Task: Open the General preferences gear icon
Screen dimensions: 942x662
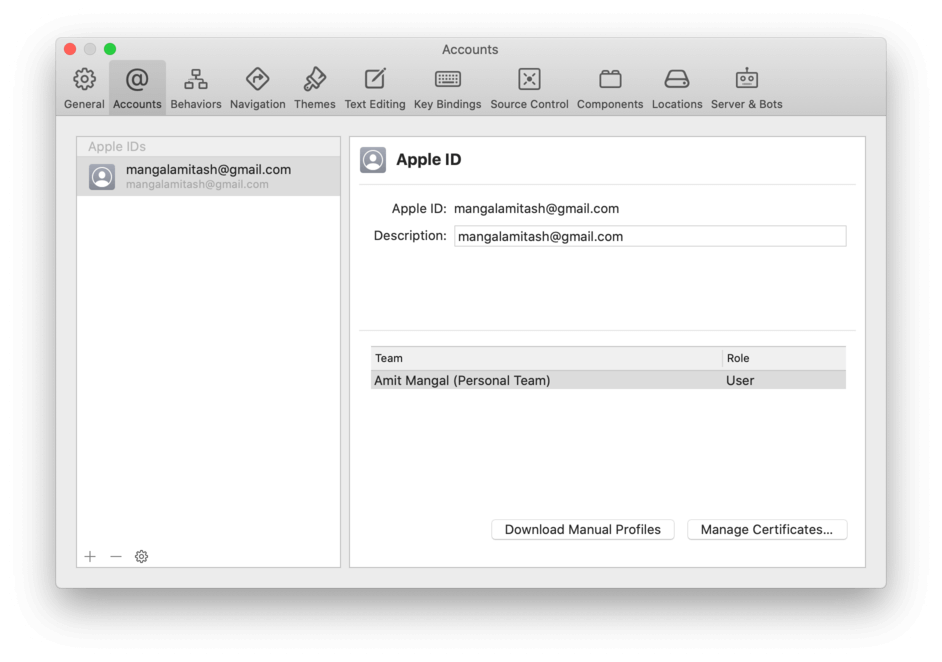Action: point(84,79)
